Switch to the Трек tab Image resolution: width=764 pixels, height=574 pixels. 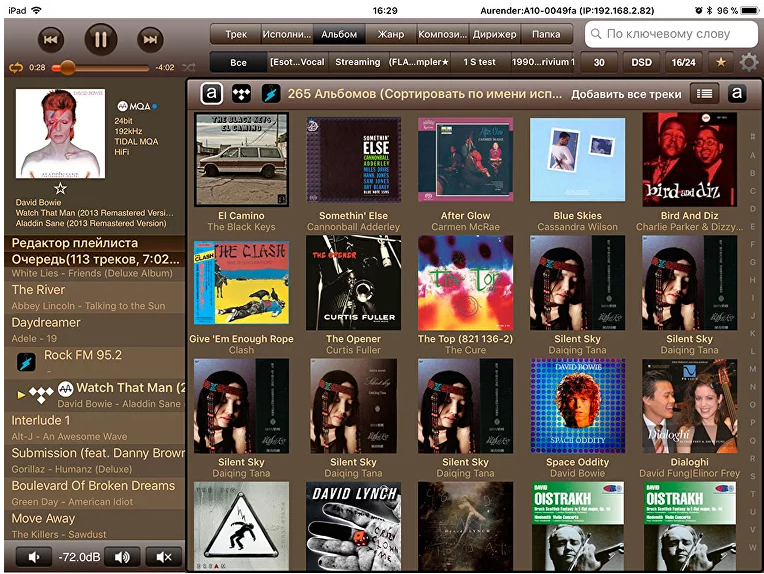tap(236, 34)
